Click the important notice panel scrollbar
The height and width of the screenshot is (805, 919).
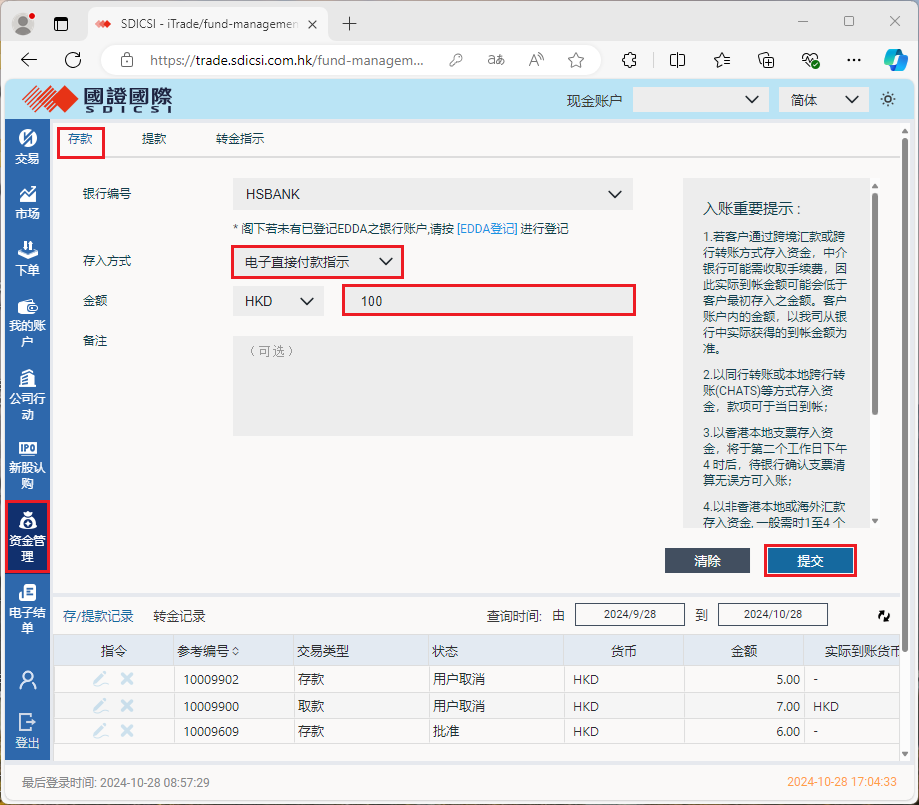tap(876, 300)
